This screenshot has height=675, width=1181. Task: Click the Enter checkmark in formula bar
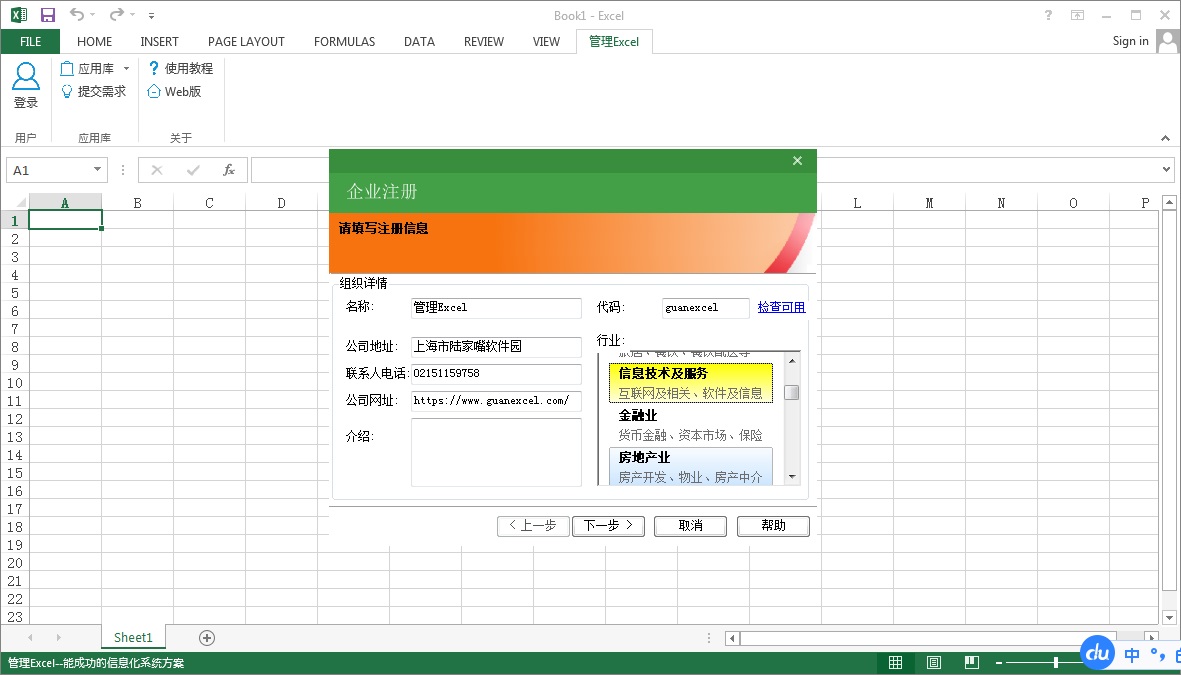[193, 170]
